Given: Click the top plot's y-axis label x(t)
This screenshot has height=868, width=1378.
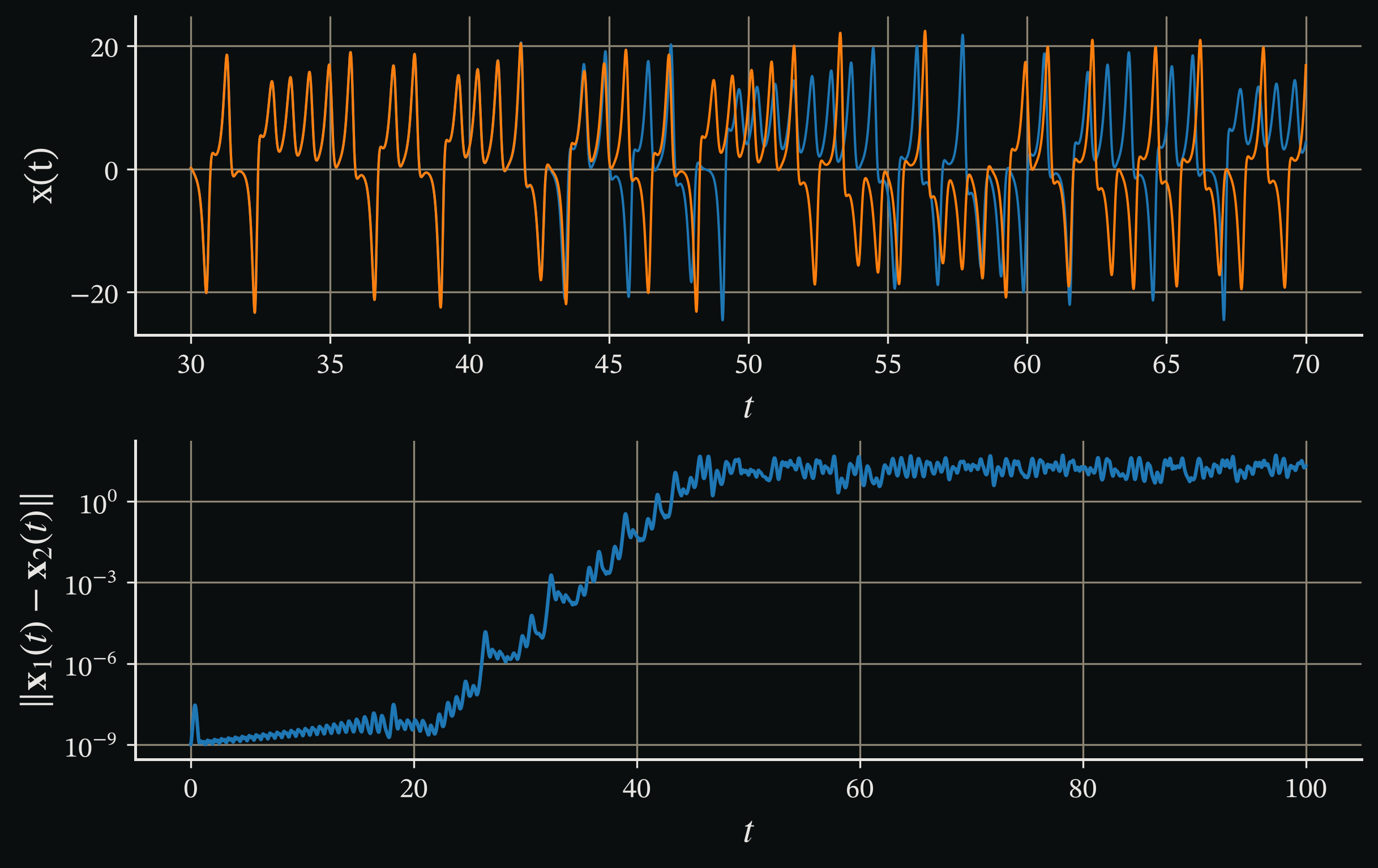Looking at the screenshot, I should pos(42,175).
